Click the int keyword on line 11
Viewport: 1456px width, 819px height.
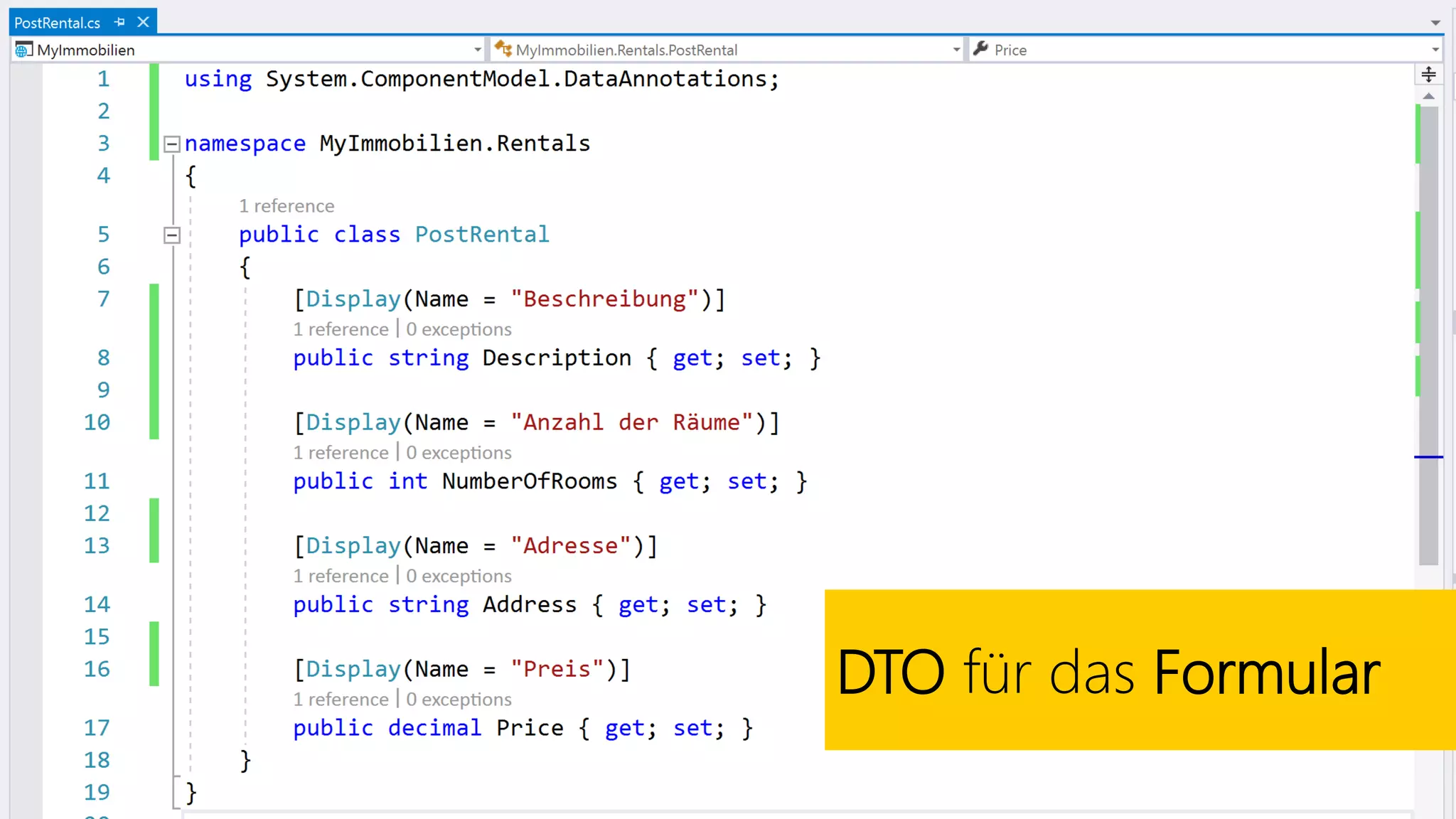[x=407, y=481]
